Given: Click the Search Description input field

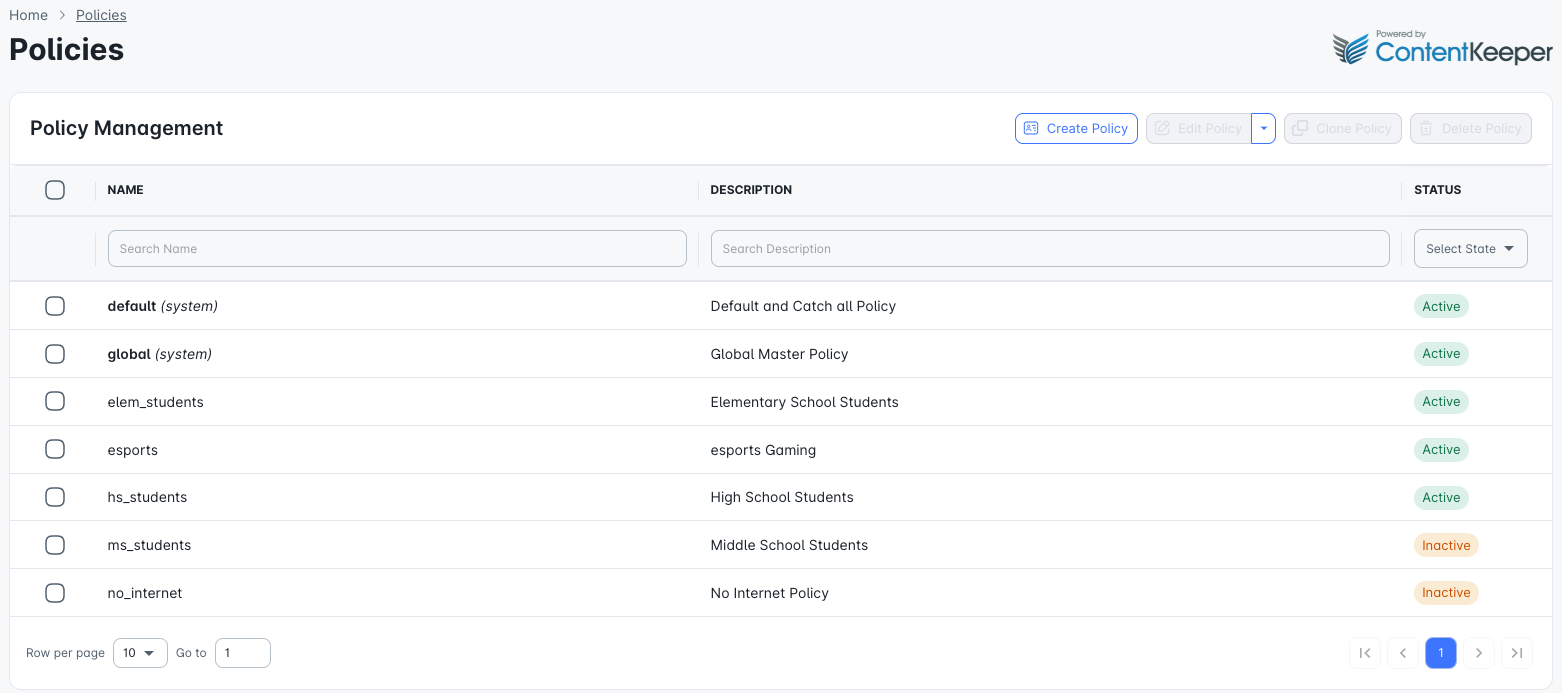Looking at the screenshot, I should tap(1049, 248).
